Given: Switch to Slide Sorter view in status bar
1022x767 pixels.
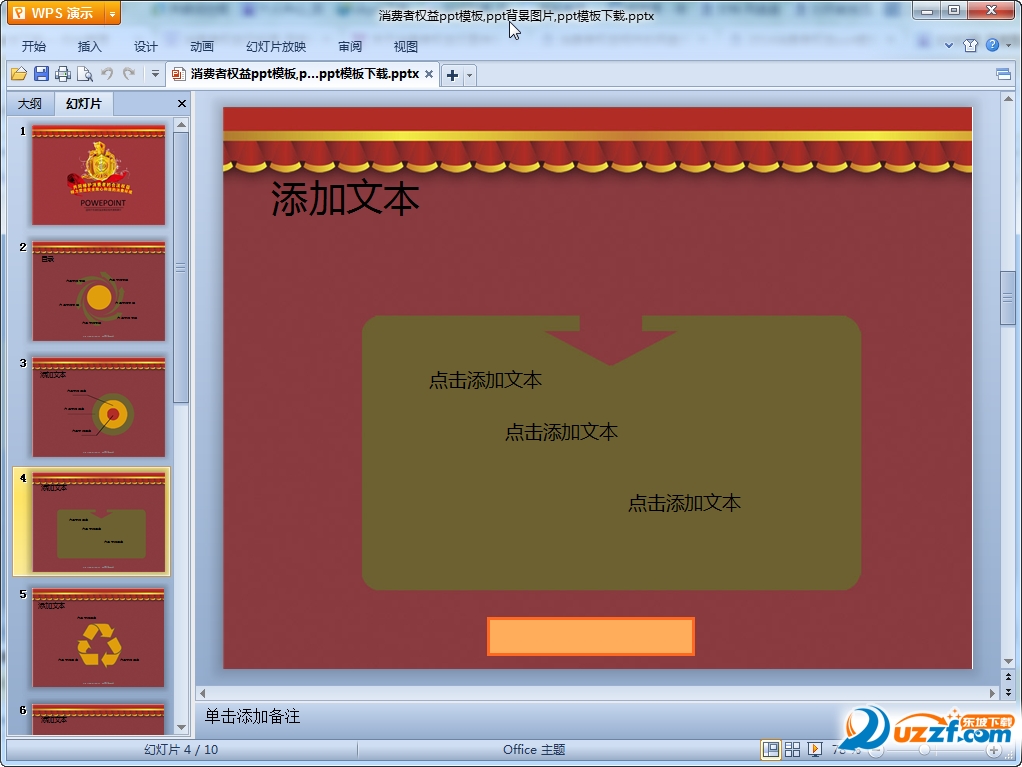Looking at the screenshot, I should [x=793, y=749].
